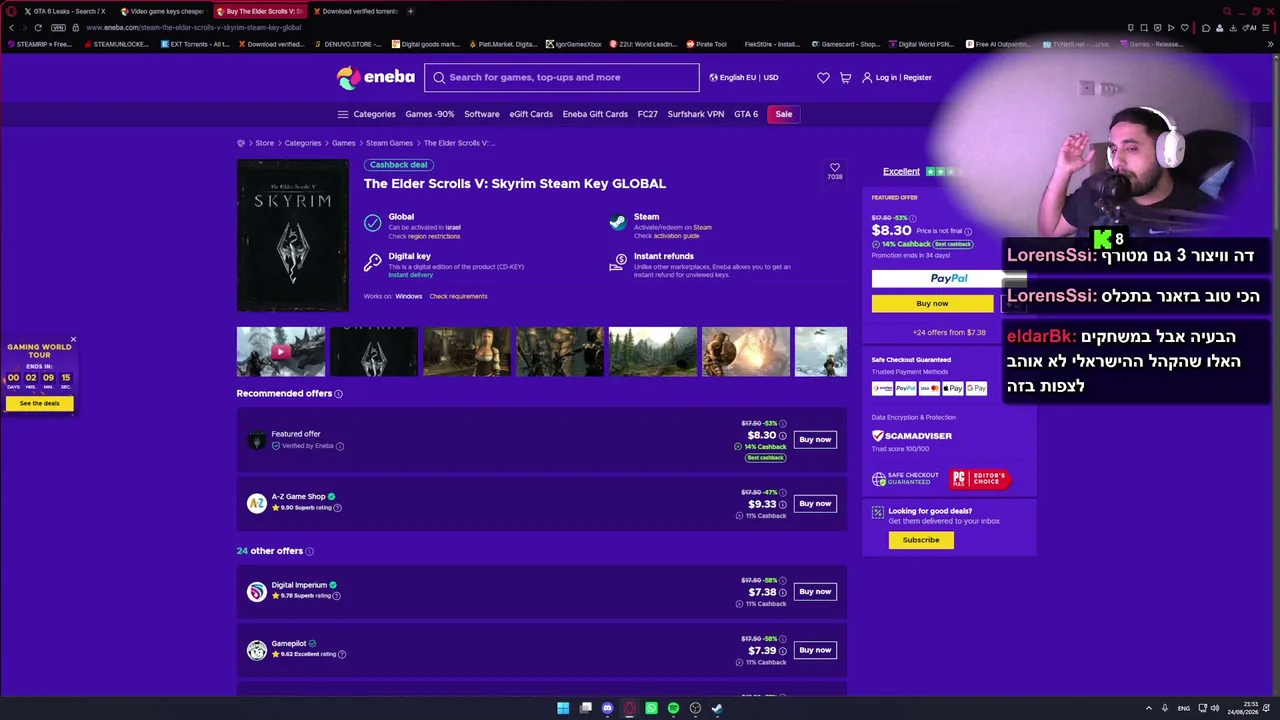Image resolution: width=1280 pixels, height=720 pixels.
Task: Open WhatsApp from the taskbar
Action: point(651,708)
